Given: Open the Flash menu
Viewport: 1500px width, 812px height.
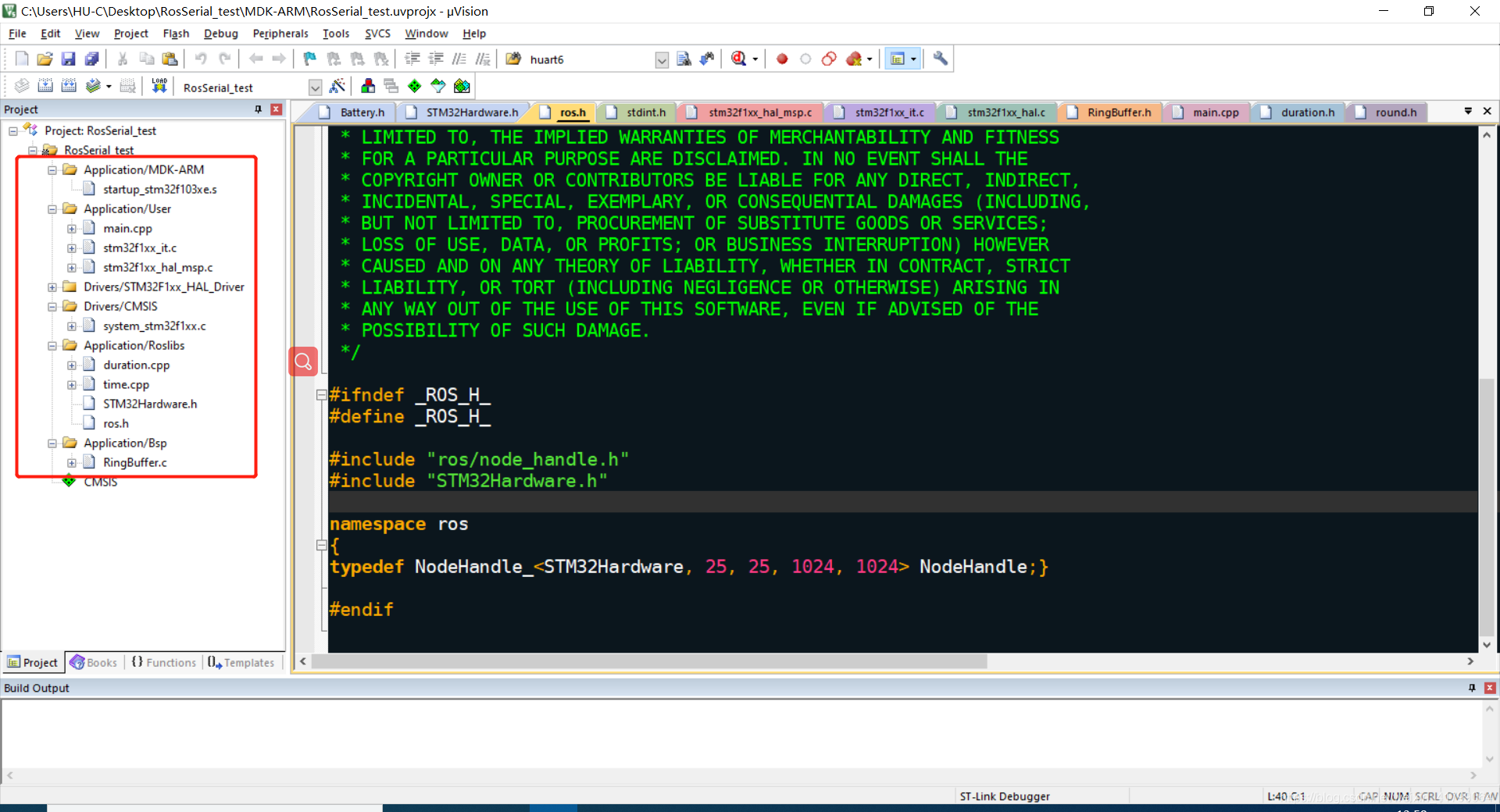Looking at the screenshot, I should click(176, 34).
